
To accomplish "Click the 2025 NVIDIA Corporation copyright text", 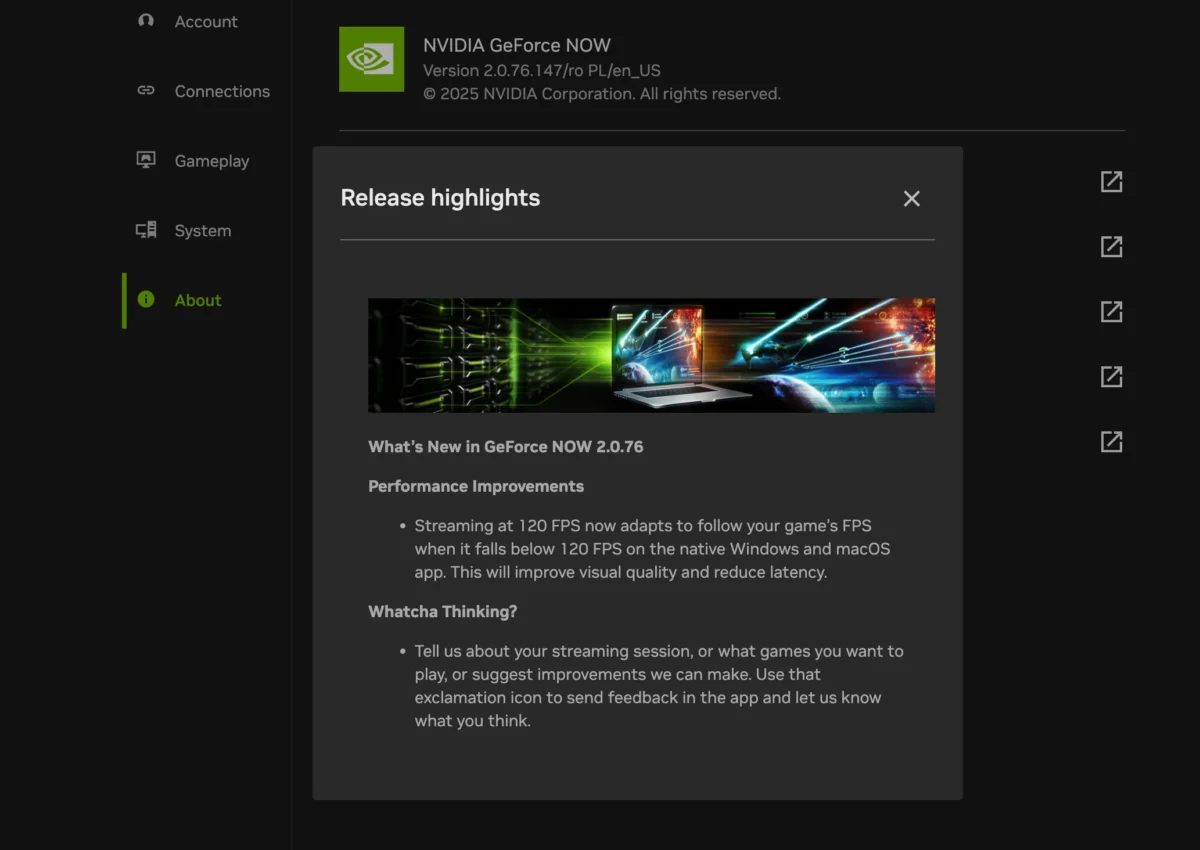I will point(602,94).
